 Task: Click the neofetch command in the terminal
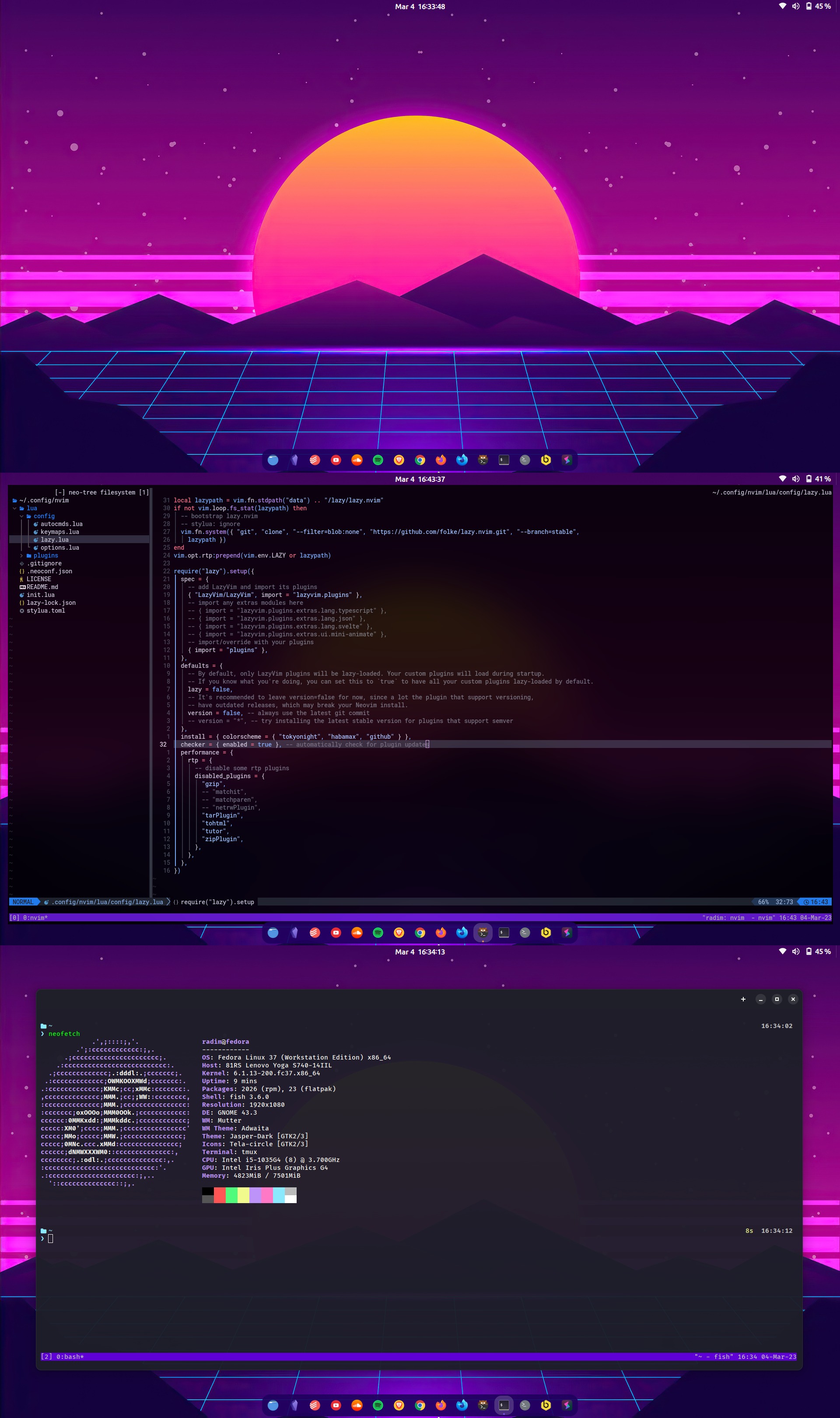64,1034
